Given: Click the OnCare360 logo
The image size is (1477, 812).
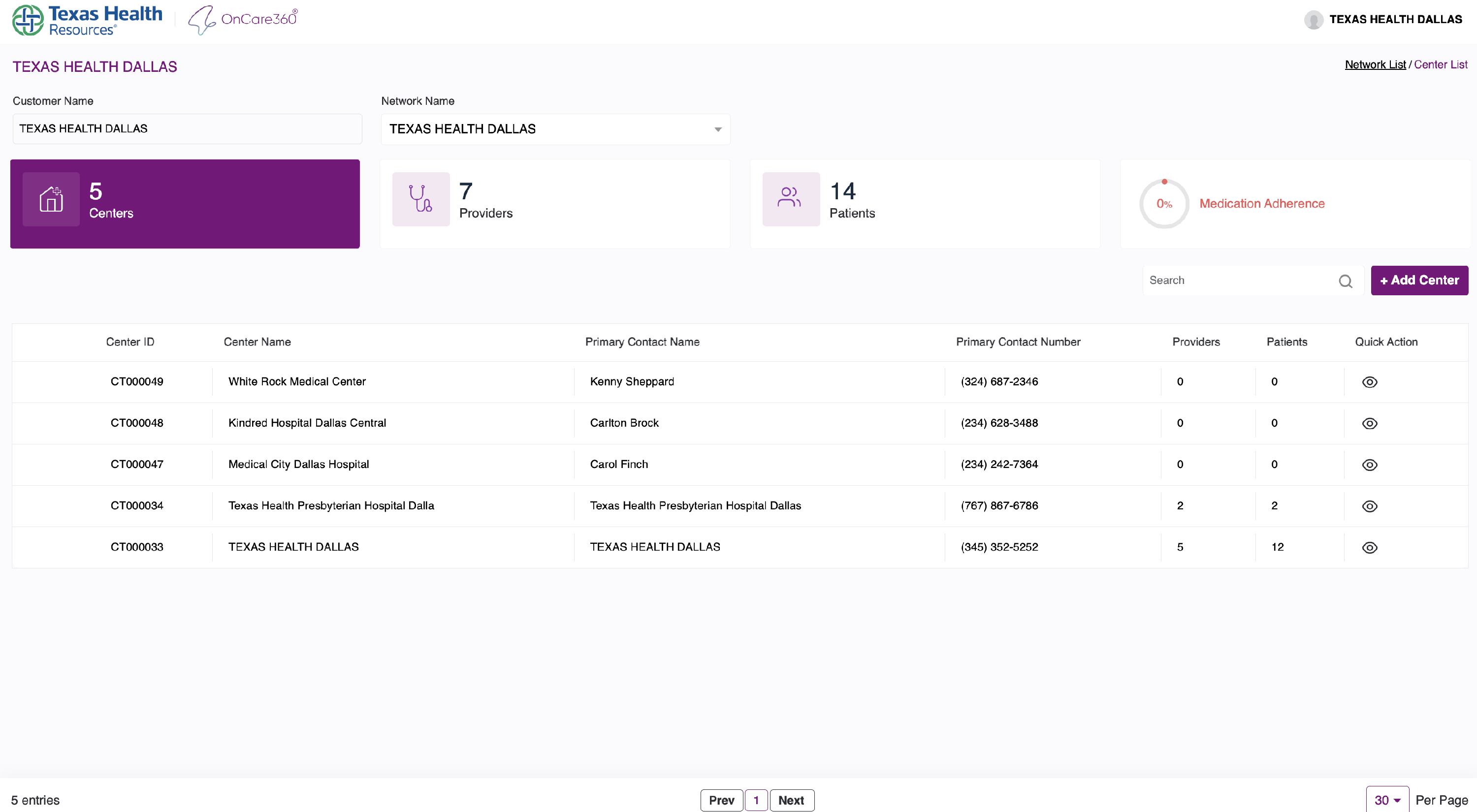Looking at the screenshot, I should pyautogui.click(x=243, y=20).
